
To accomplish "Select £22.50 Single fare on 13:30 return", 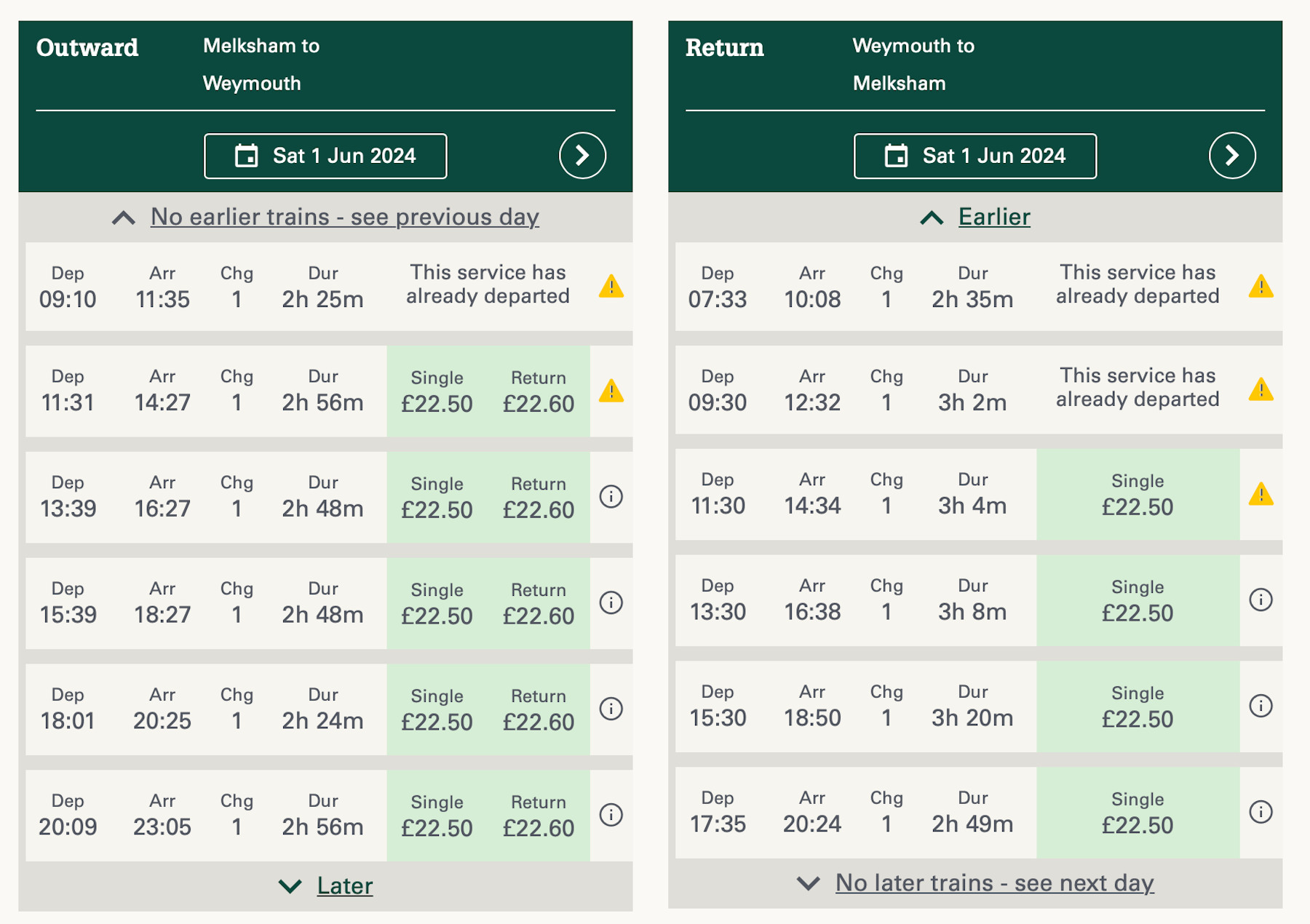I will click(1137, 601).
